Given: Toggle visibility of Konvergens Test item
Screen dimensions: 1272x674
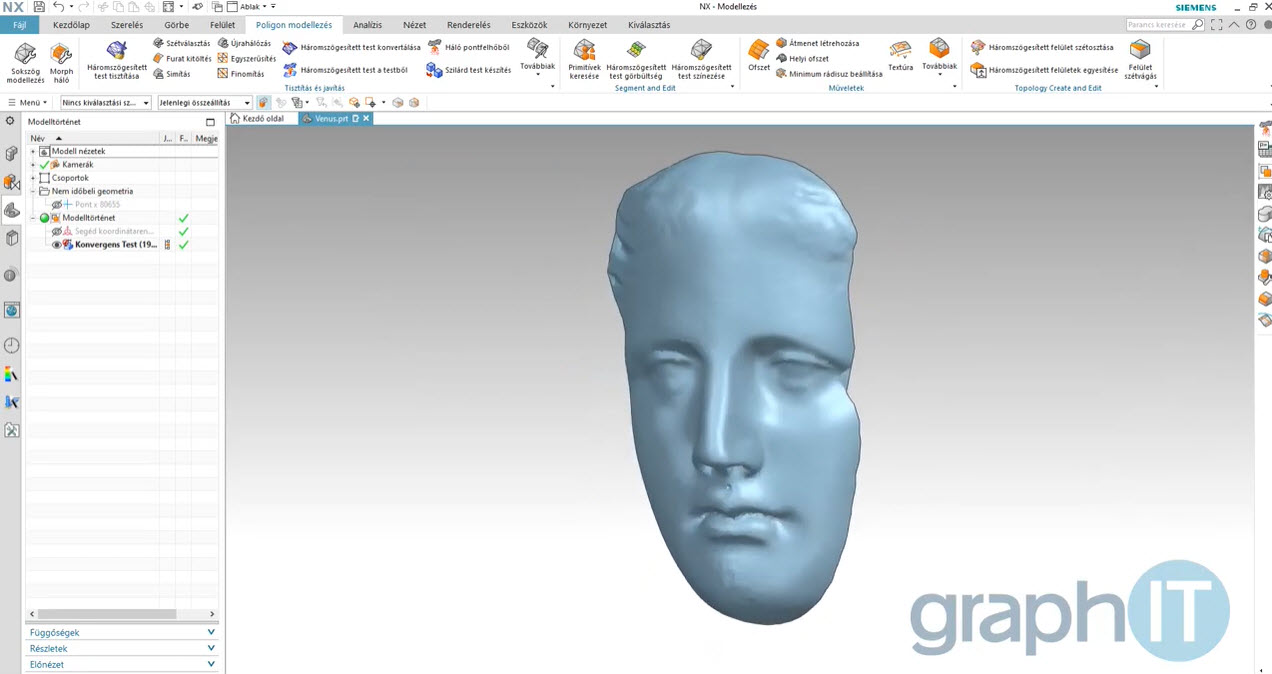Looking at the screenshot, I should coord(57,245).
